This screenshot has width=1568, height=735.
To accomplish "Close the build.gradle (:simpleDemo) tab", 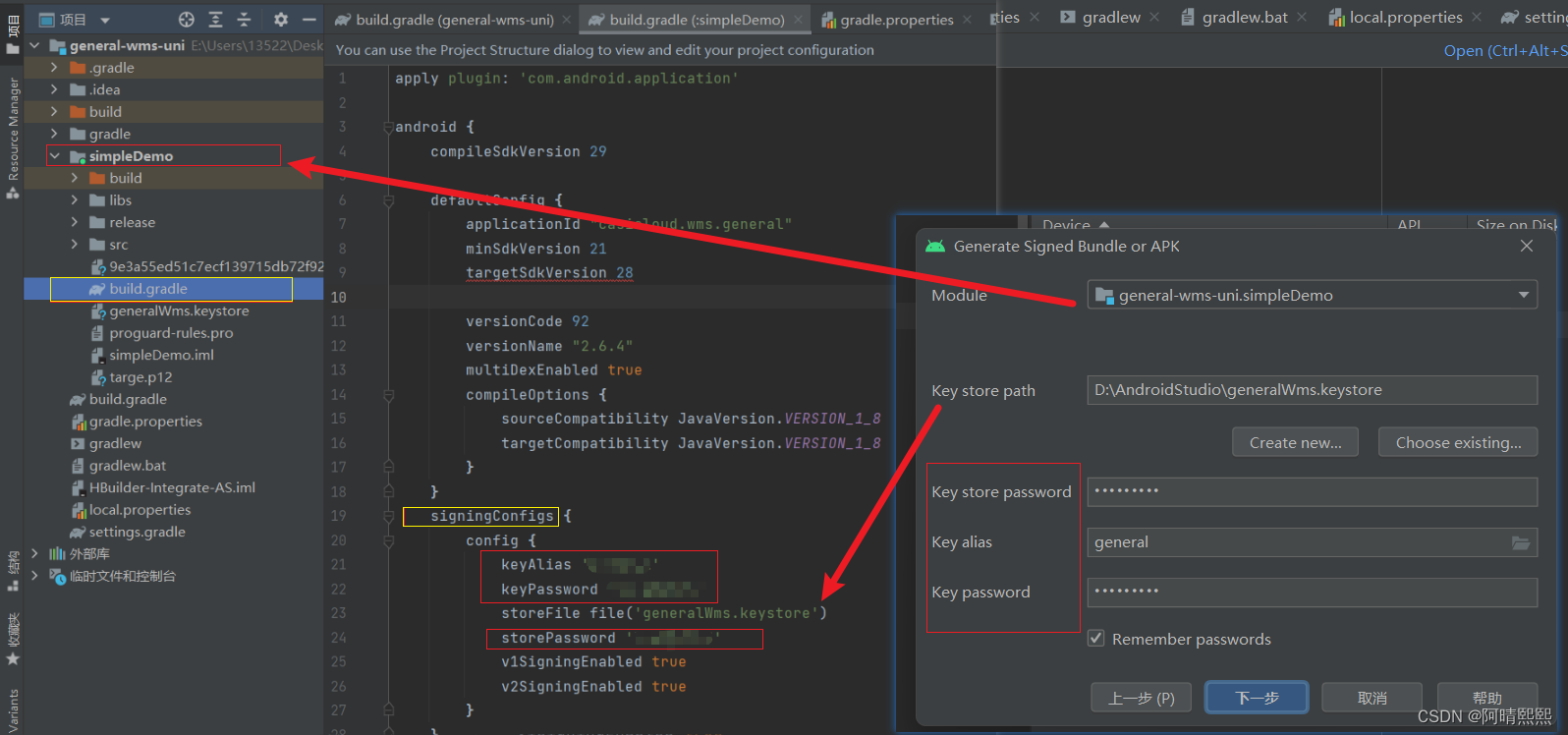I will point(797,20).
